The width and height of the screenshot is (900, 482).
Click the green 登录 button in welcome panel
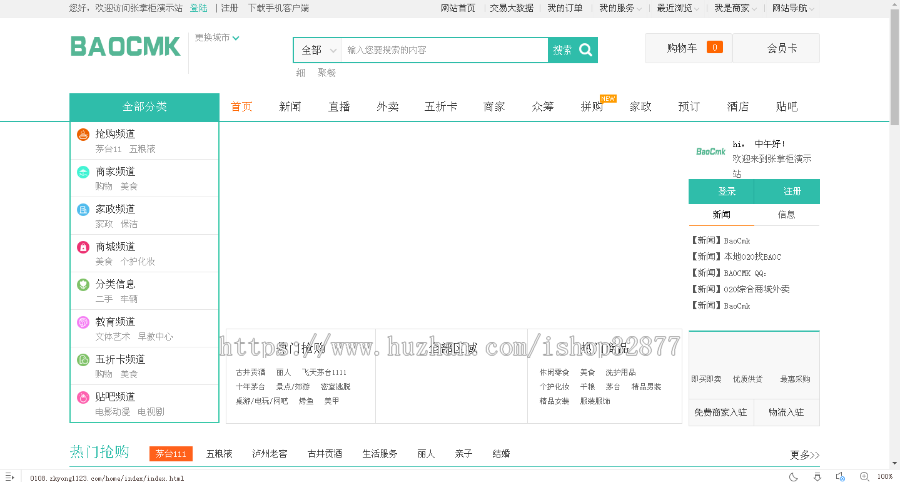pos(721,192)
